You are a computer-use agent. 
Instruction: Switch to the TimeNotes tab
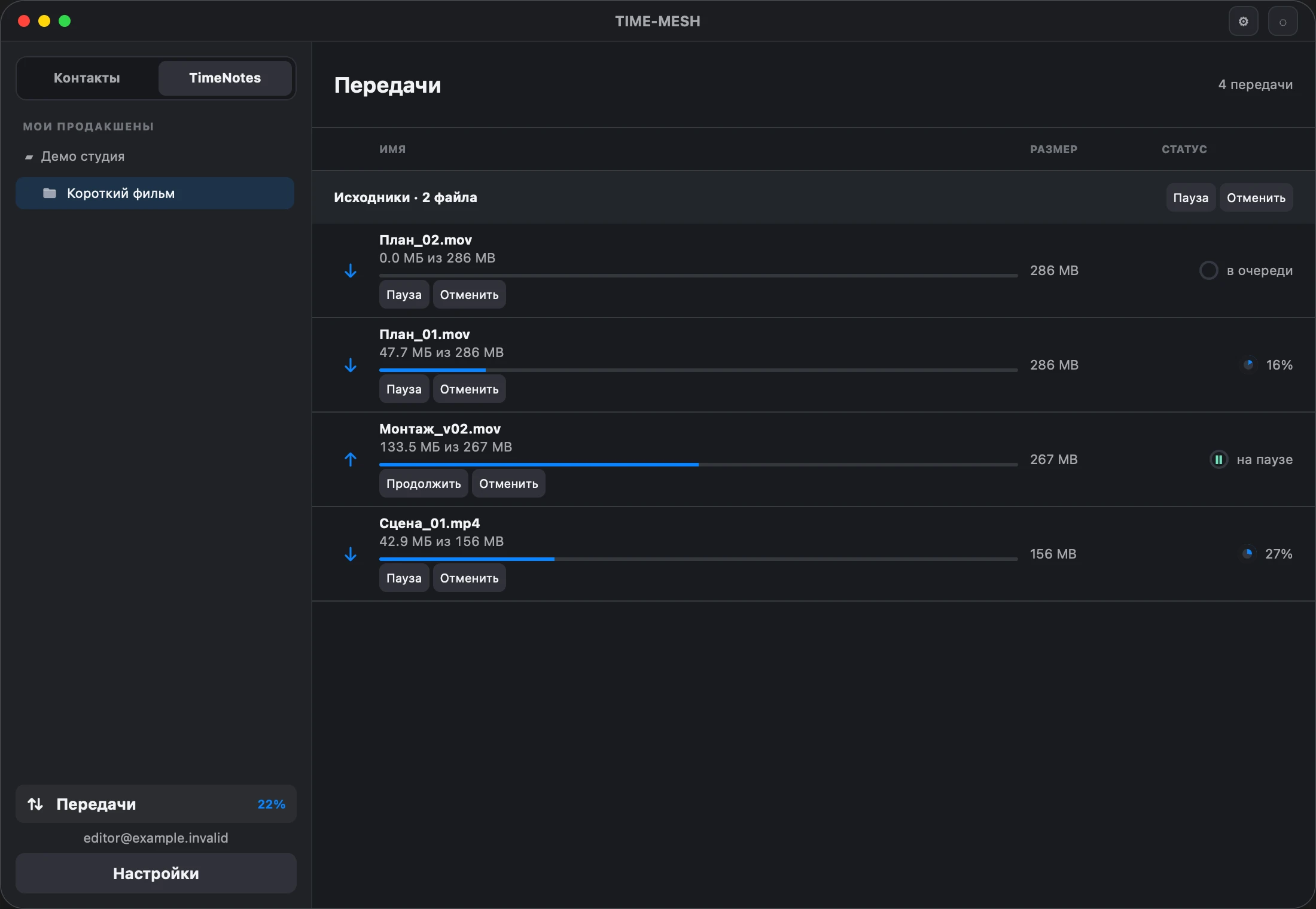click(x=225, y=78)
